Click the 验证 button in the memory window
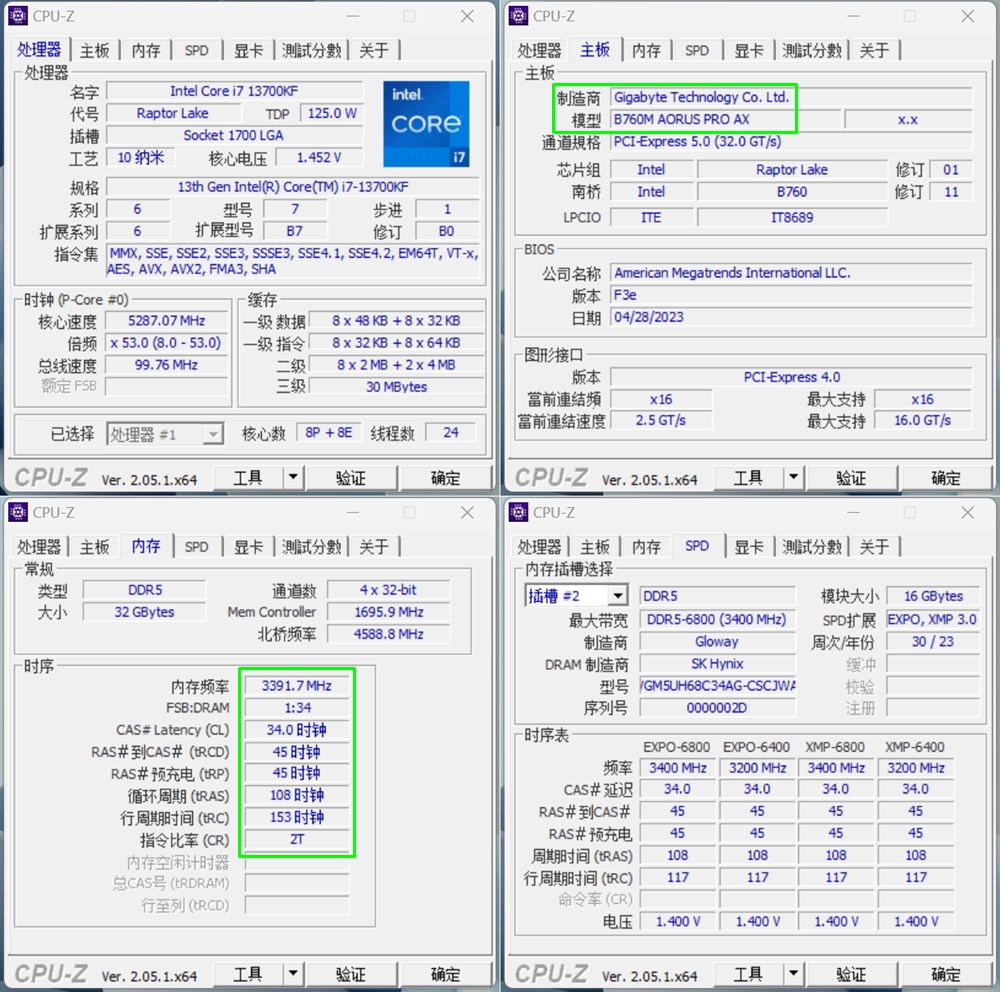Viewport: 1000px width, 992px height. tap(351, 973)
